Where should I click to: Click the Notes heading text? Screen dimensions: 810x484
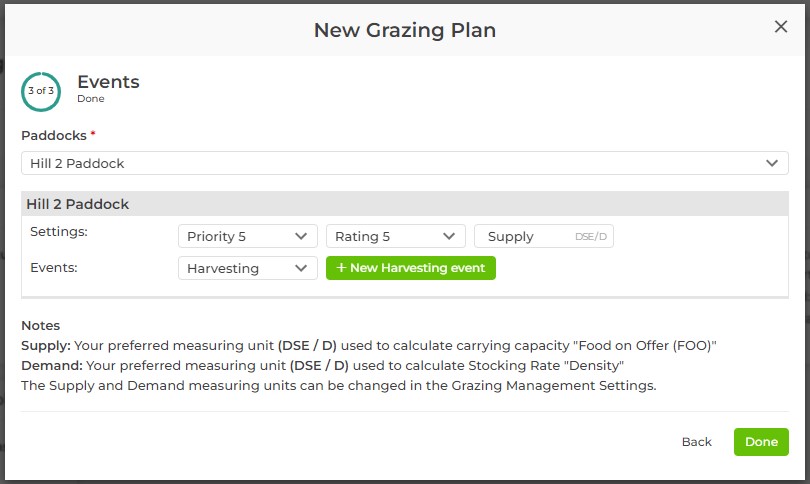[40, 325]
